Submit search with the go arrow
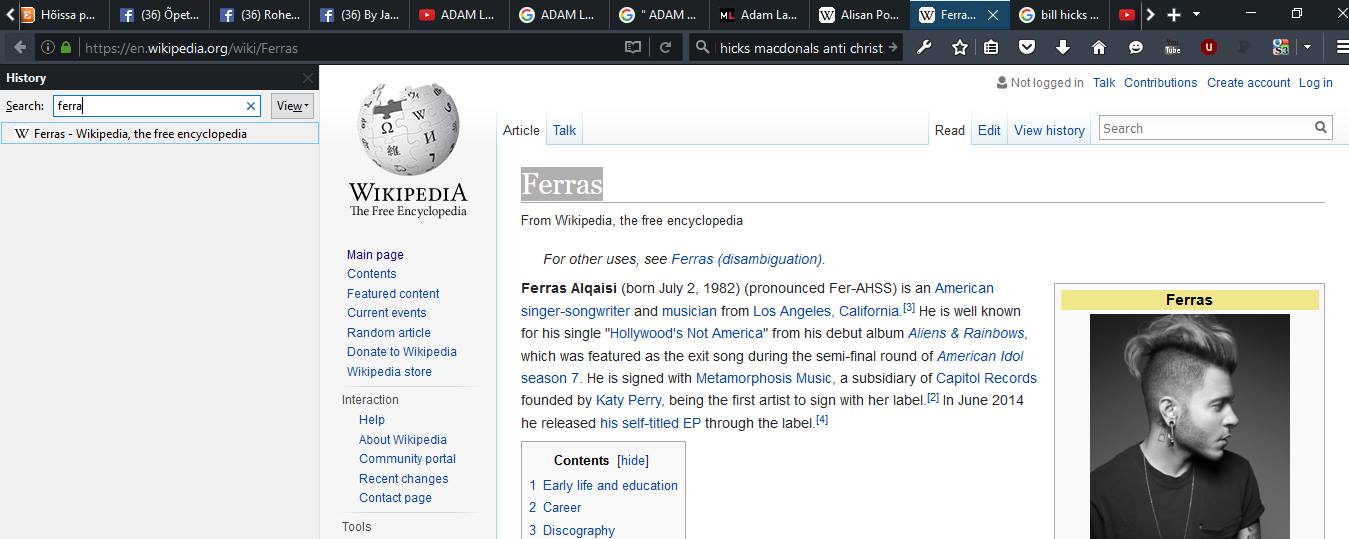 [x=893, y=47]
